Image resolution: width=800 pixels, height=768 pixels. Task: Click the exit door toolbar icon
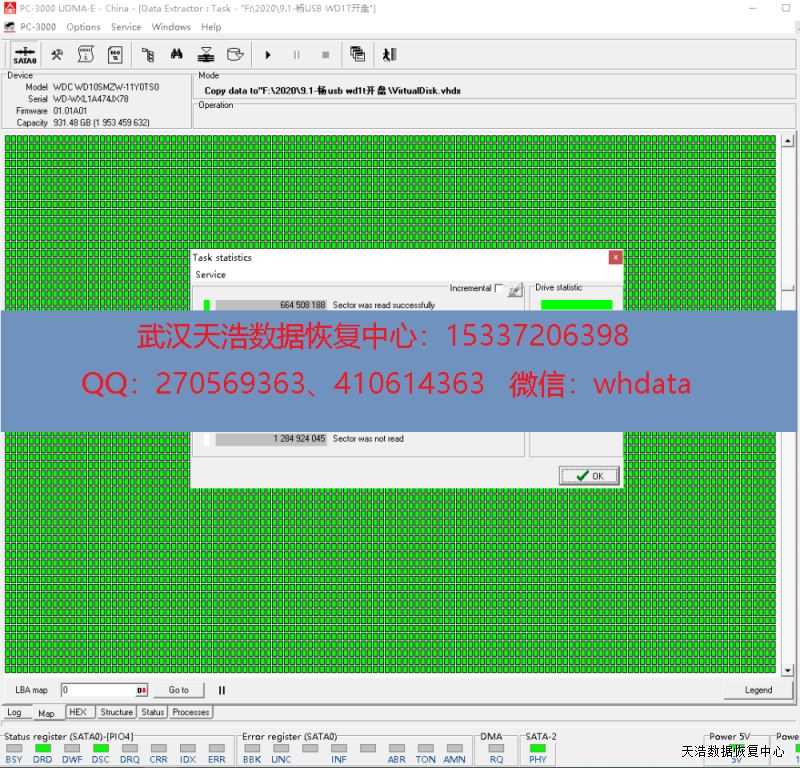pyautogui.click(x=389, y=54)
